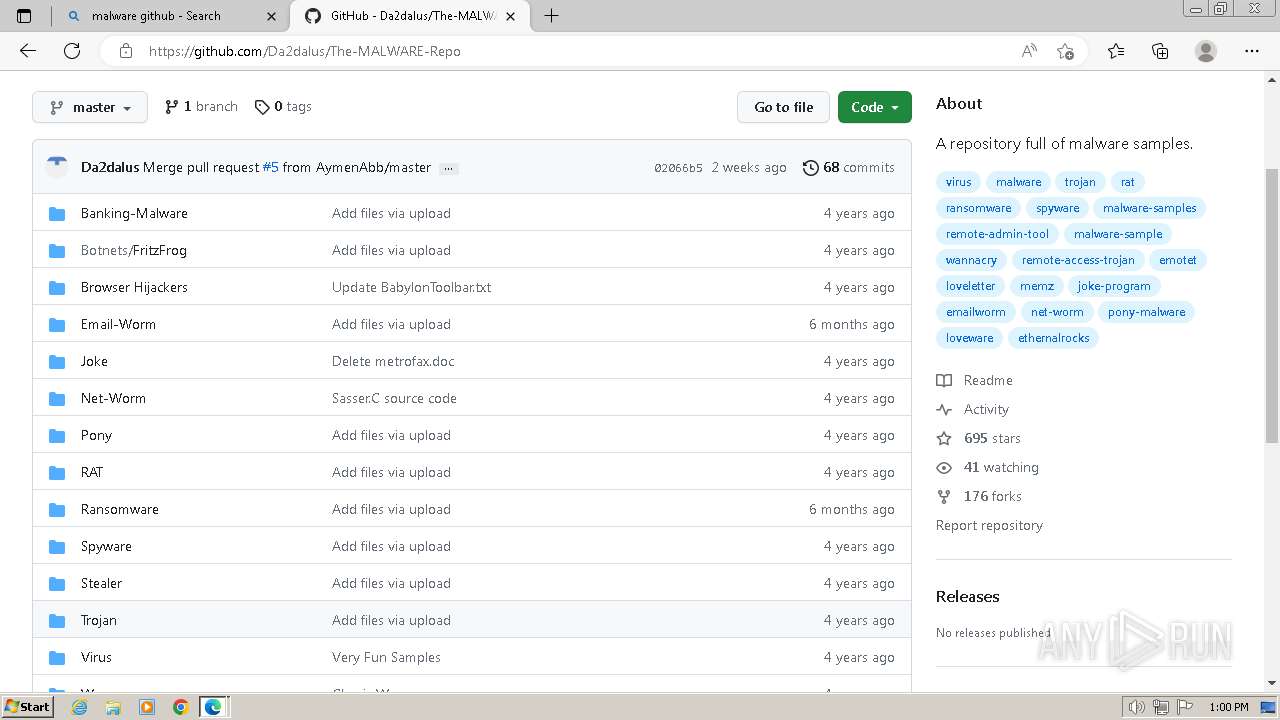
Task: Select the wannacry topic tag
Action: [x=971, y=260]
